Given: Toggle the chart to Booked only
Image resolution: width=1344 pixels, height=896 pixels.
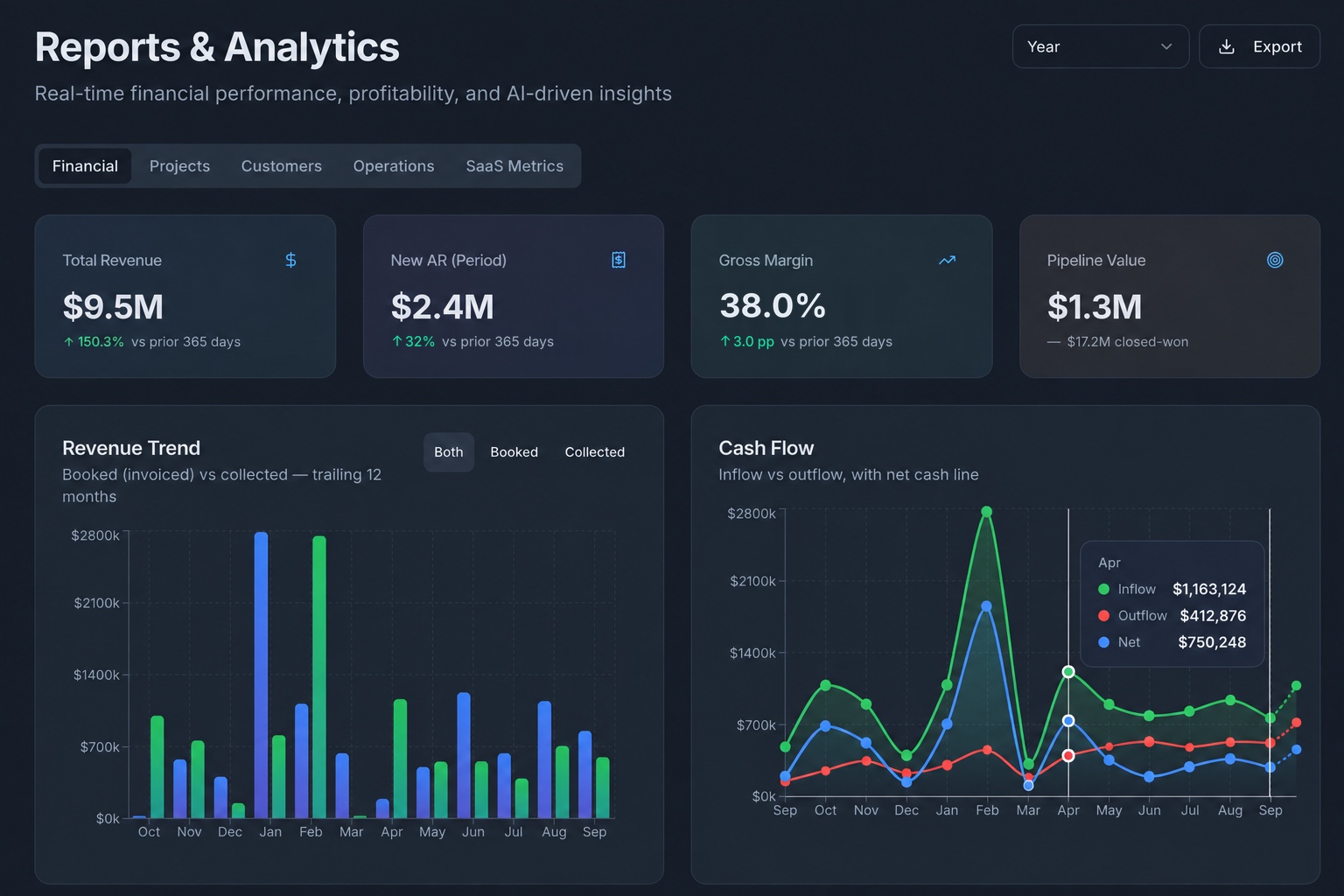Looking at the screenshot, I should click(x=514, y=452).
